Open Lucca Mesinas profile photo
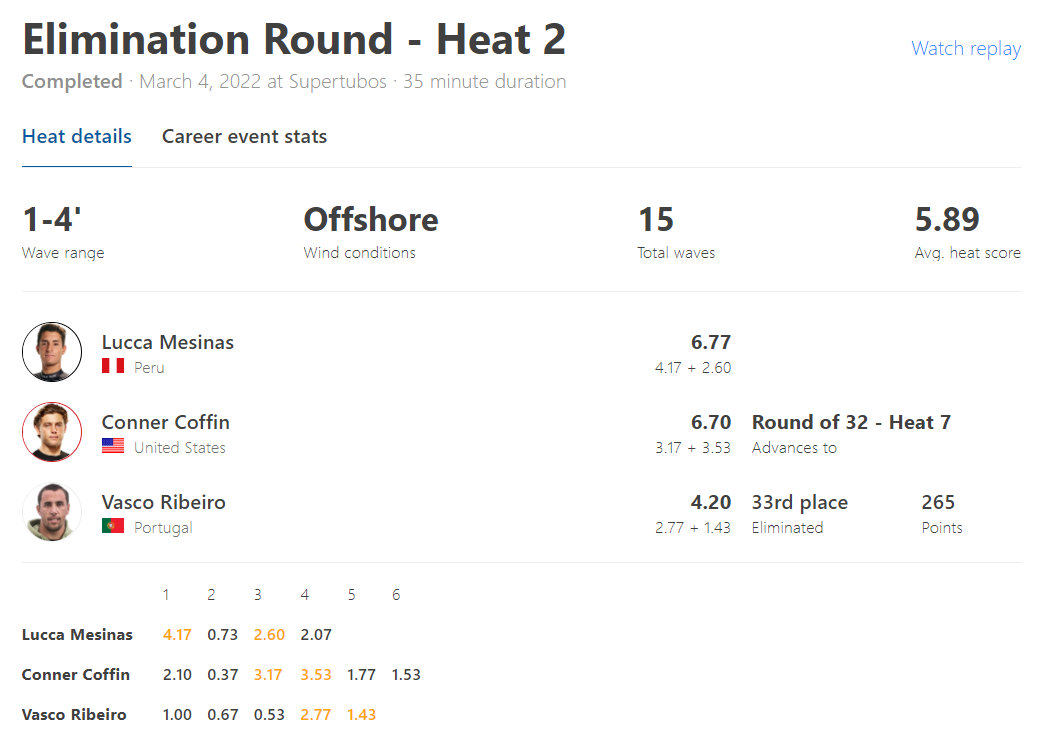Screen dimensions: 1044x744 coord(52,352)
